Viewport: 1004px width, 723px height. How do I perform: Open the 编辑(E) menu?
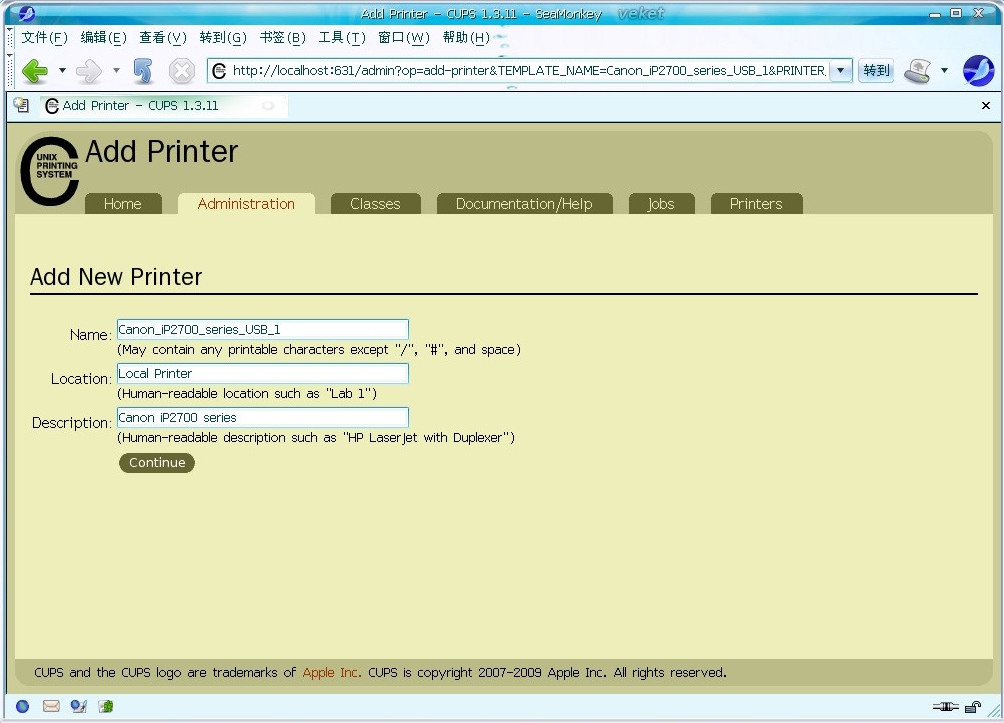click(104, 38)
